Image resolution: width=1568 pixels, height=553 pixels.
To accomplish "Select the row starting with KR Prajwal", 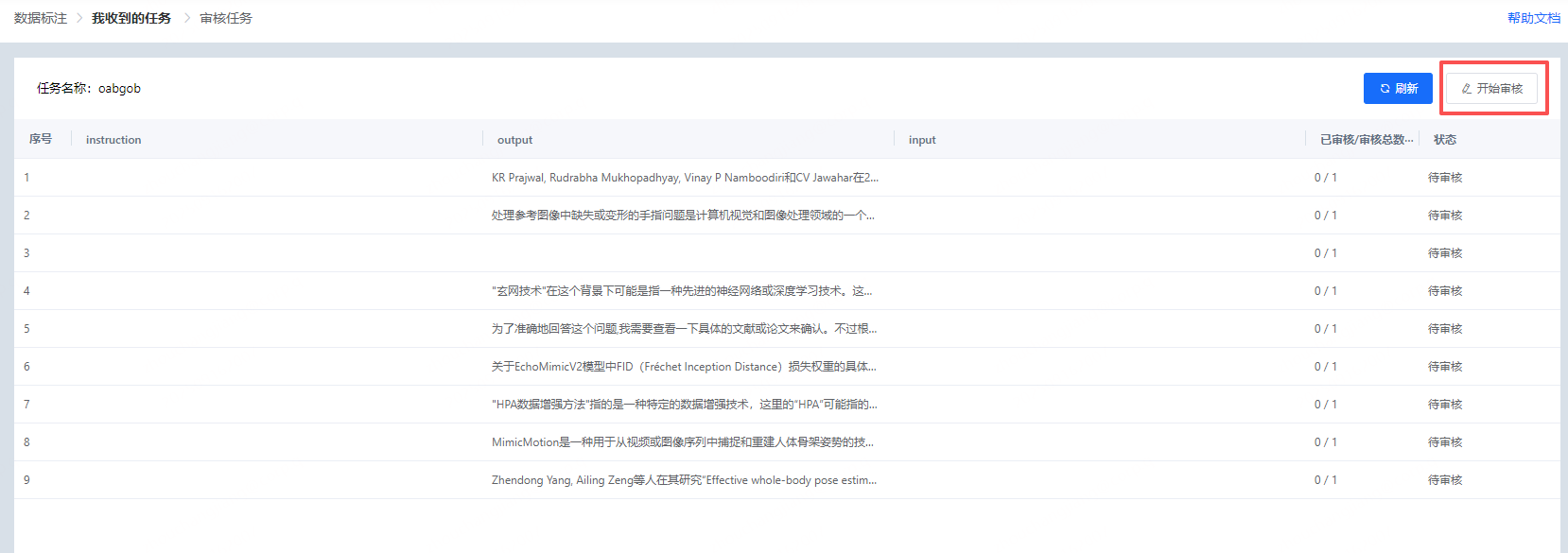I will point(787,177).
